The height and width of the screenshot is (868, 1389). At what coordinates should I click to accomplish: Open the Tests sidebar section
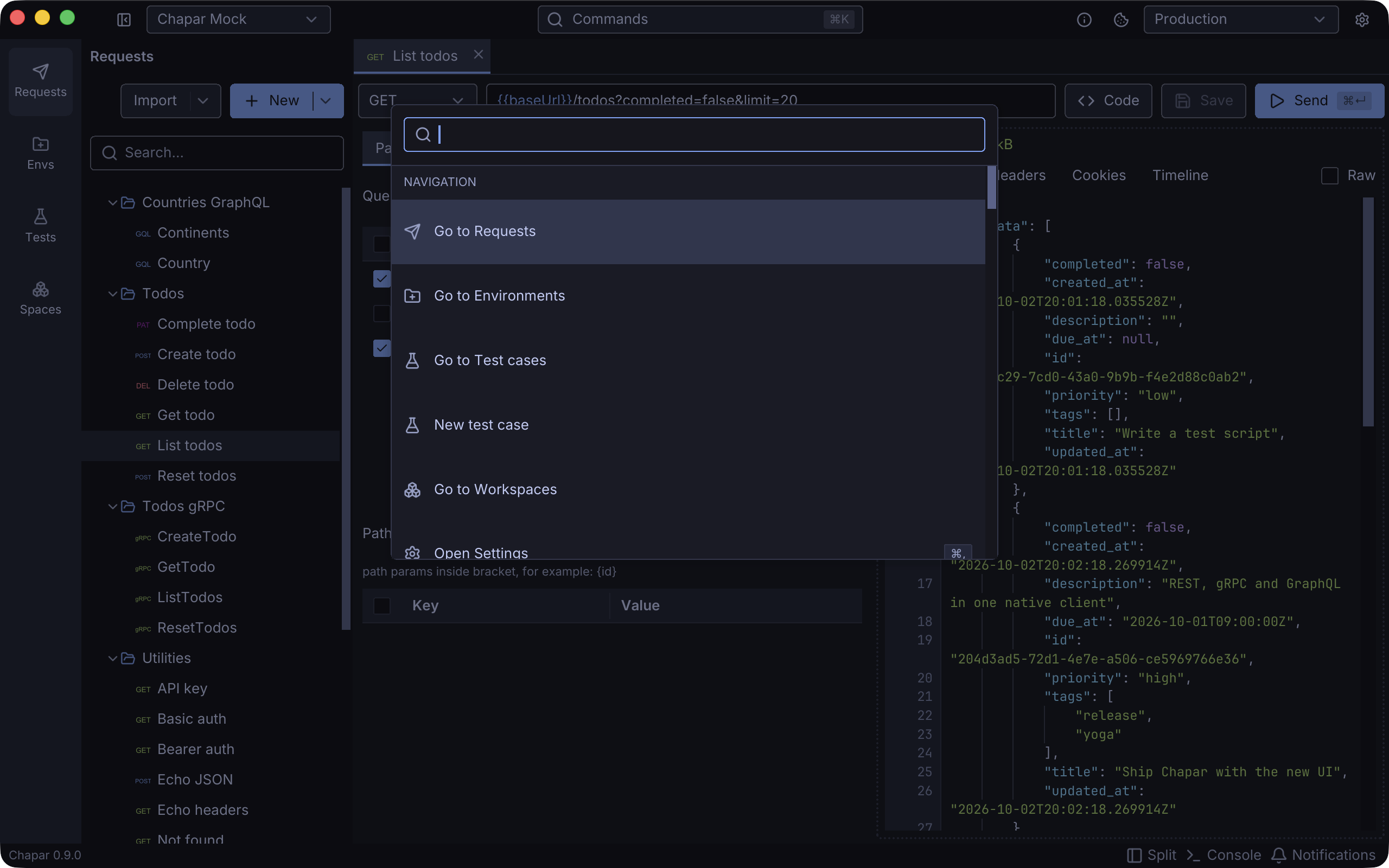pos(40,226)
